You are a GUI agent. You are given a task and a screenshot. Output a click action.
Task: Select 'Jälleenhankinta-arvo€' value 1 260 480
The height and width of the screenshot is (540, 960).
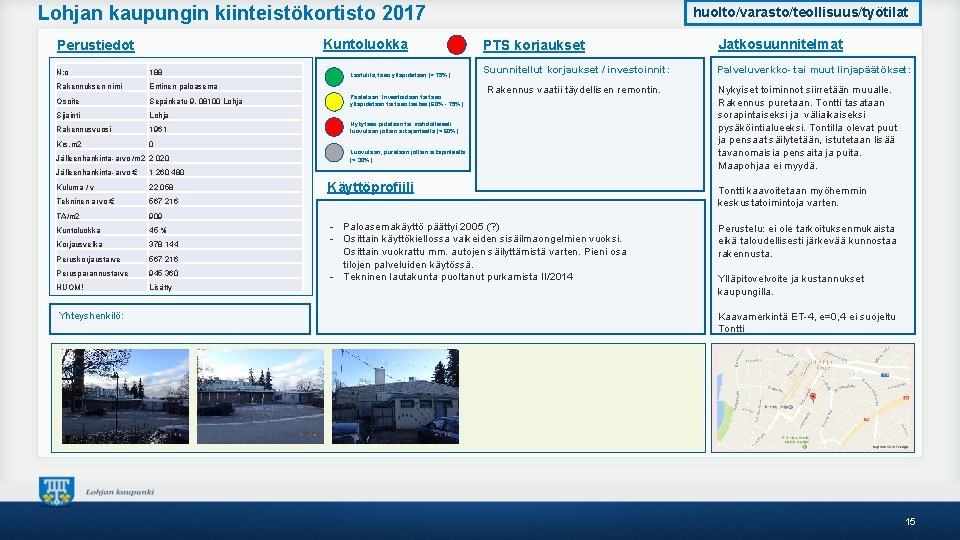point(167,173)
